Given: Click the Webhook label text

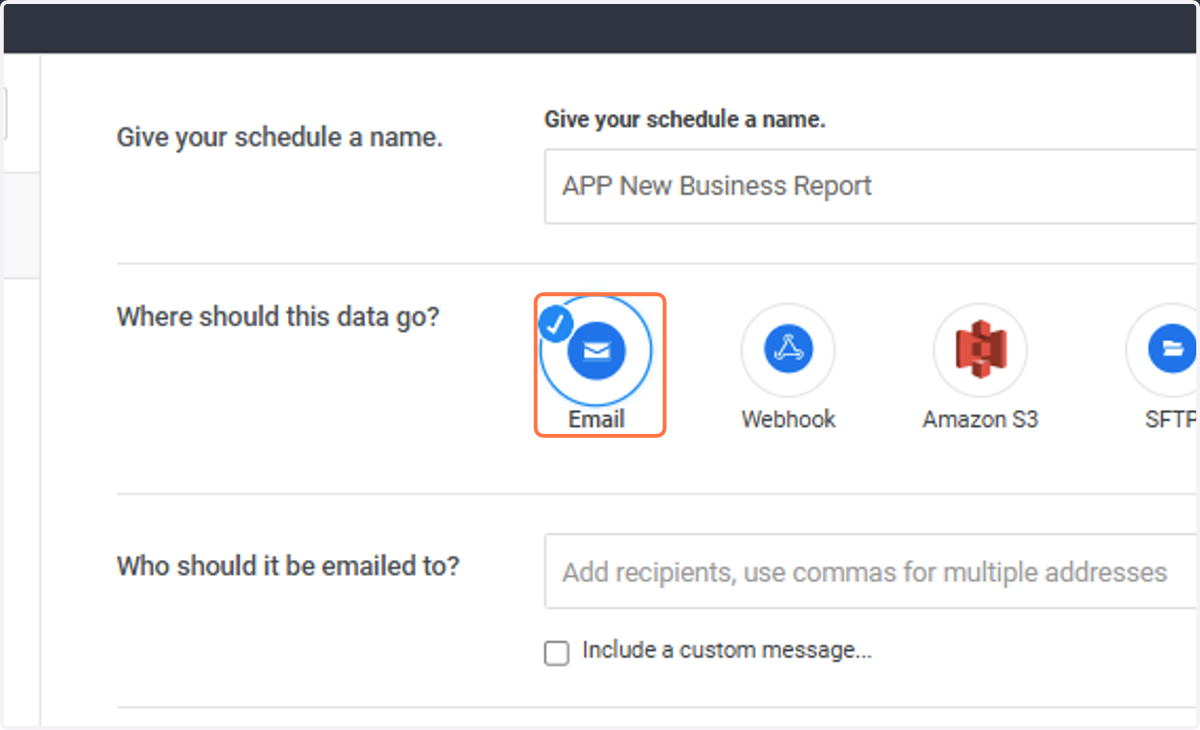Looking at the screenshot, I should pos(788,419).
